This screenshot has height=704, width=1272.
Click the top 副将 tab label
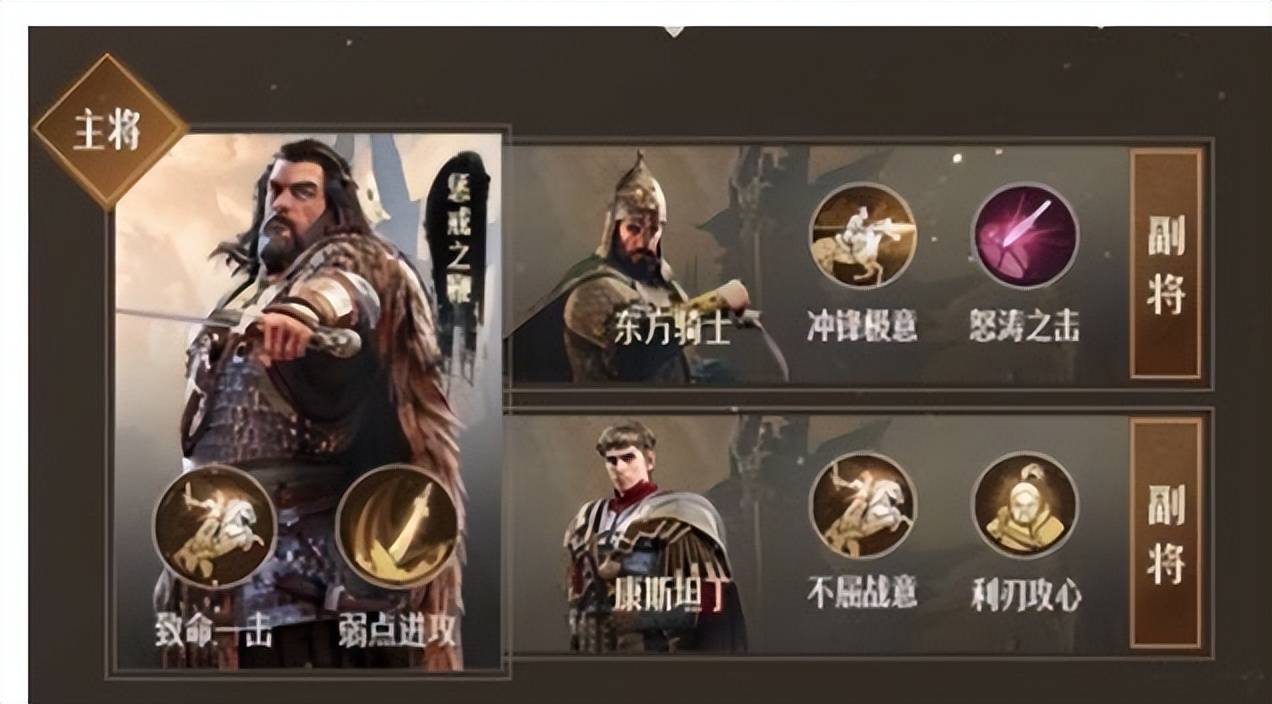1165,264
